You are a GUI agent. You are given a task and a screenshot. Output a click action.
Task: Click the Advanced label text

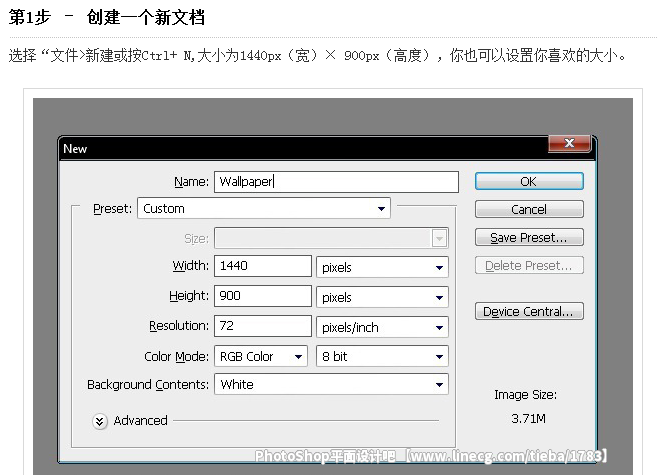(x=140, y=420)
